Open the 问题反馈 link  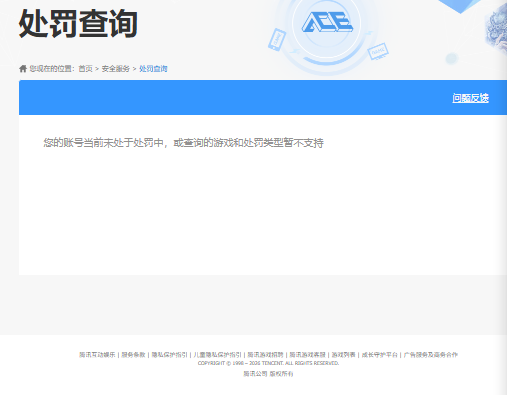coord(470,98)
